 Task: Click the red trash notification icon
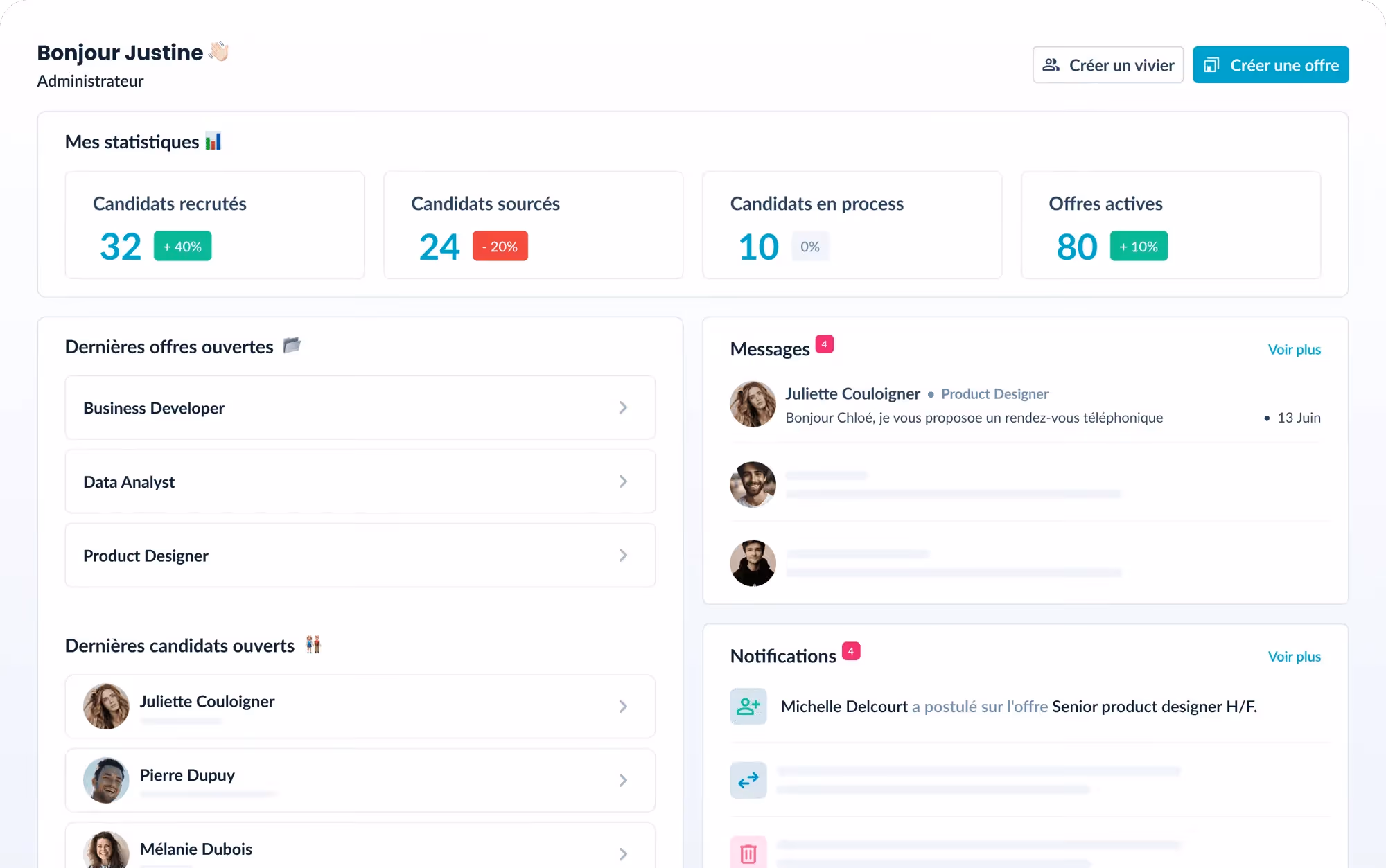pyautogui.click(x=748, y=853)
